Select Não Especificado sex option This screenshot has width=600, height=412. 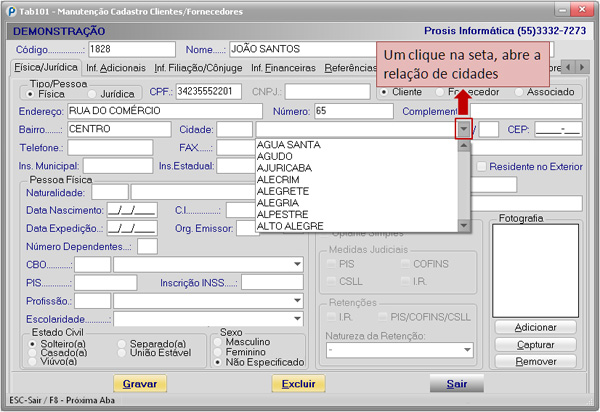tap(218, 362)
